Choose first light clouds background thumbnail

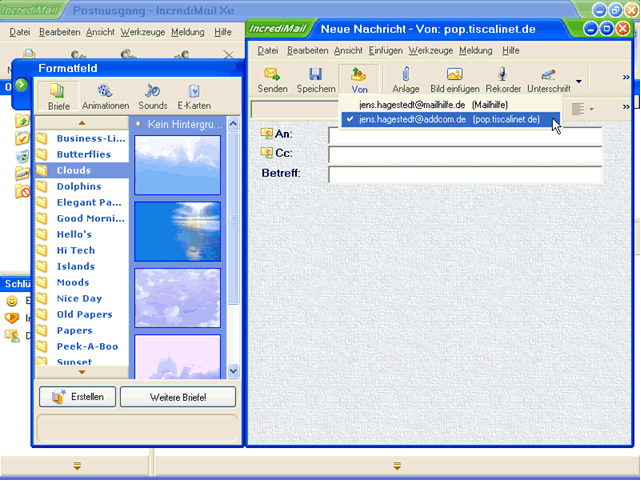(177, 165)
